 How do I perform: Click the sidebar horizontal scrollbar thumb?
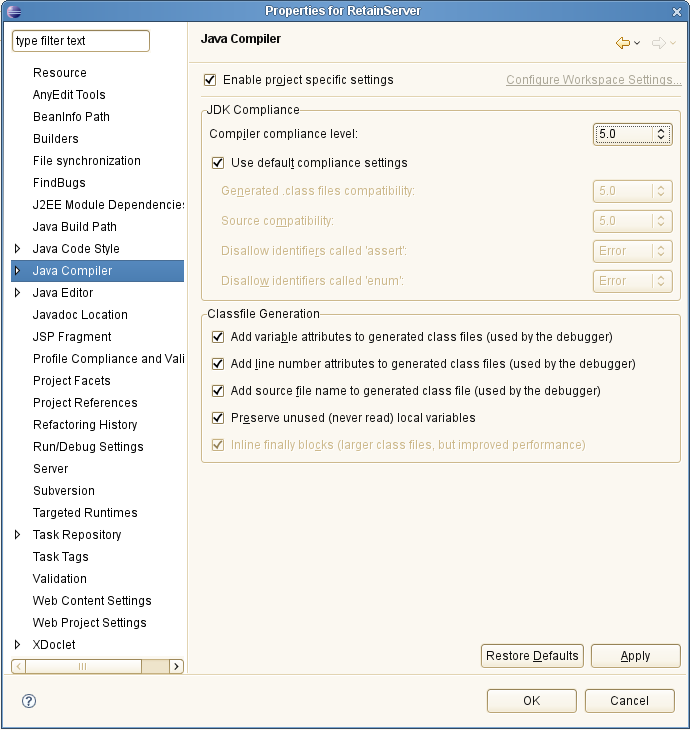click(x=83, y=666)
